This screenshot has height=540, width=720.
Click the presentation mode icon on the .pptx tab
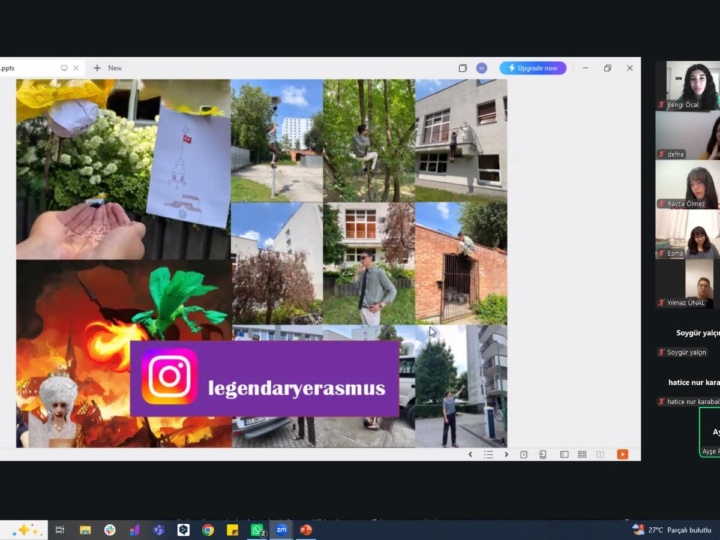click(x=64, y=68)
